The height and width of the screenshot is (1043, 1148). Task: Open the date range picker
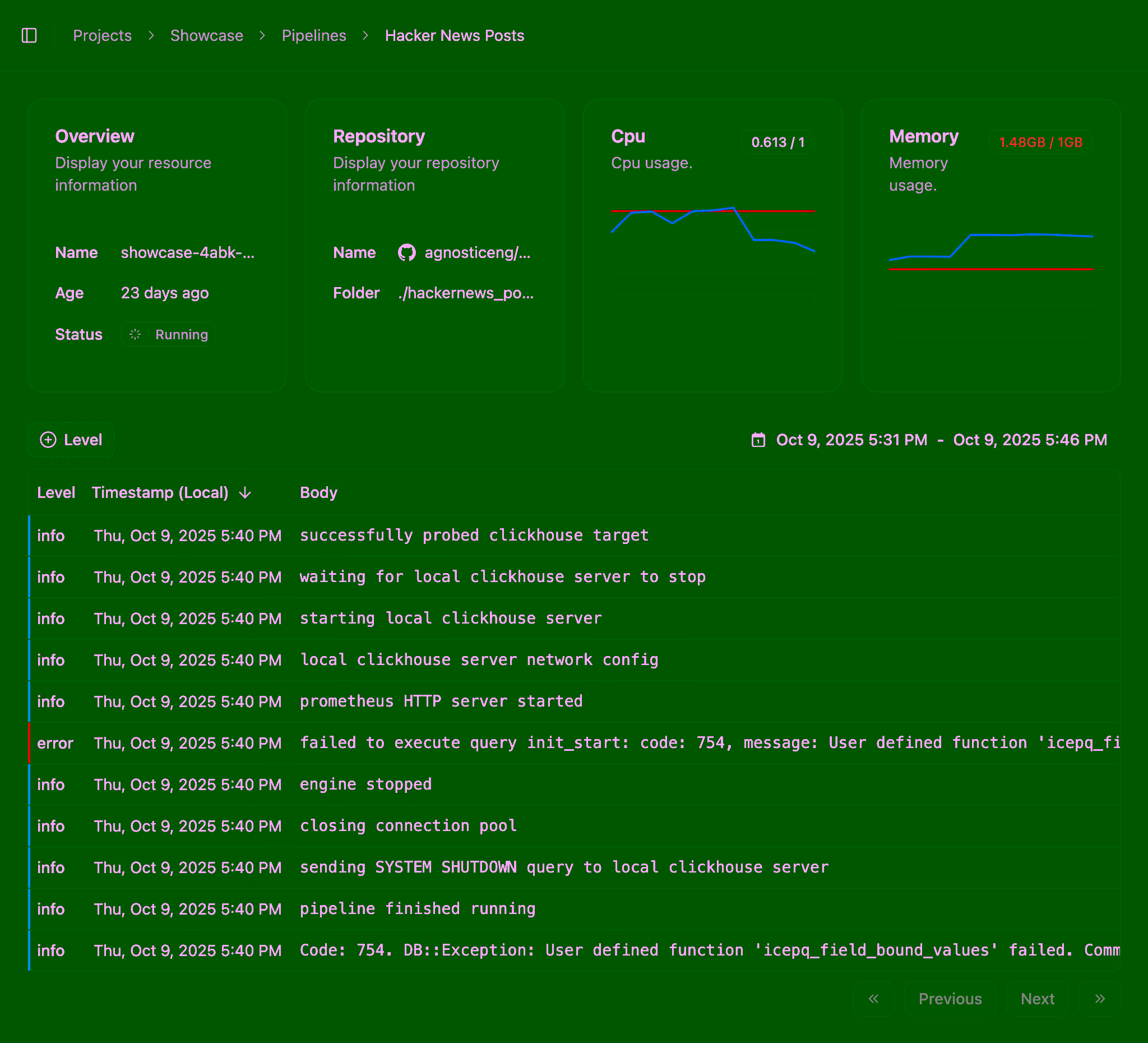click(x=941, y=440)
